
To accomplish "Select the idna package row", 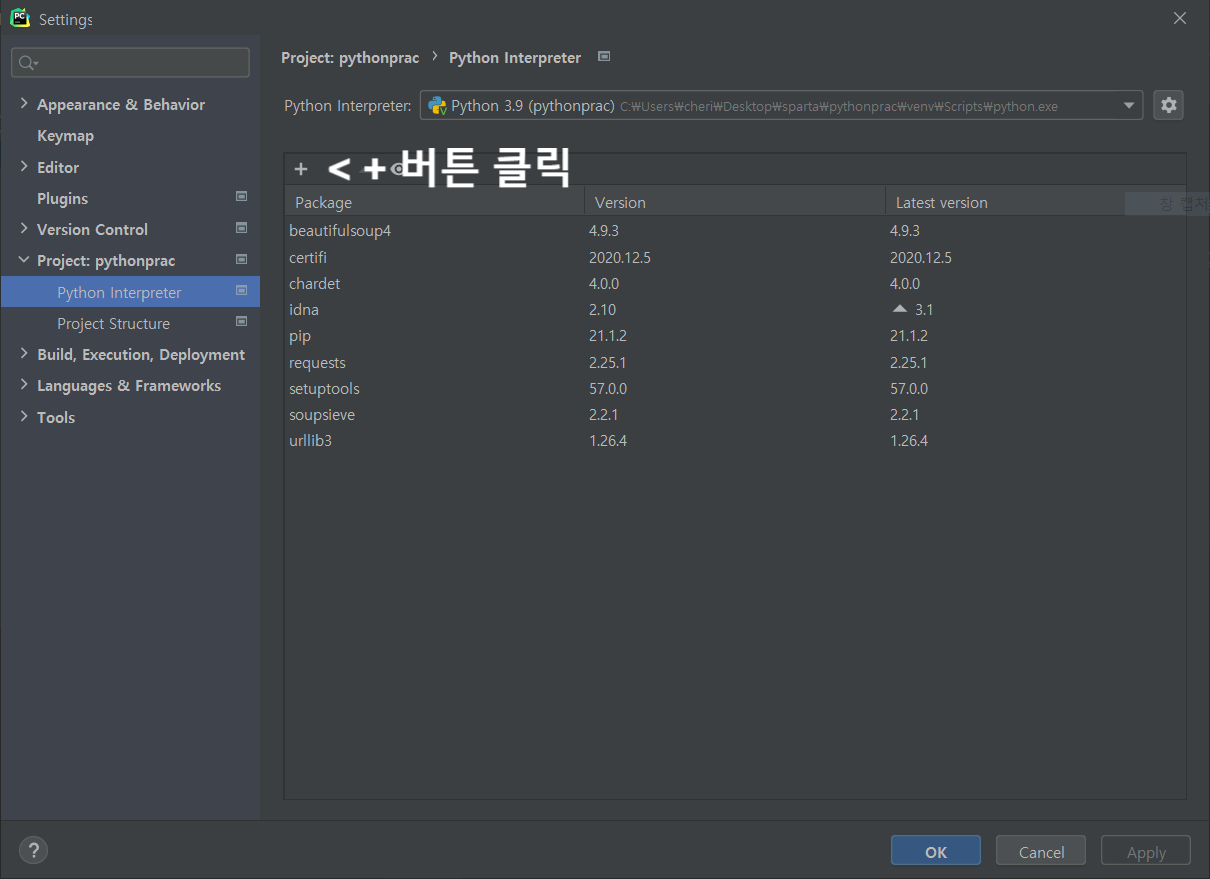I will (735, 309).
